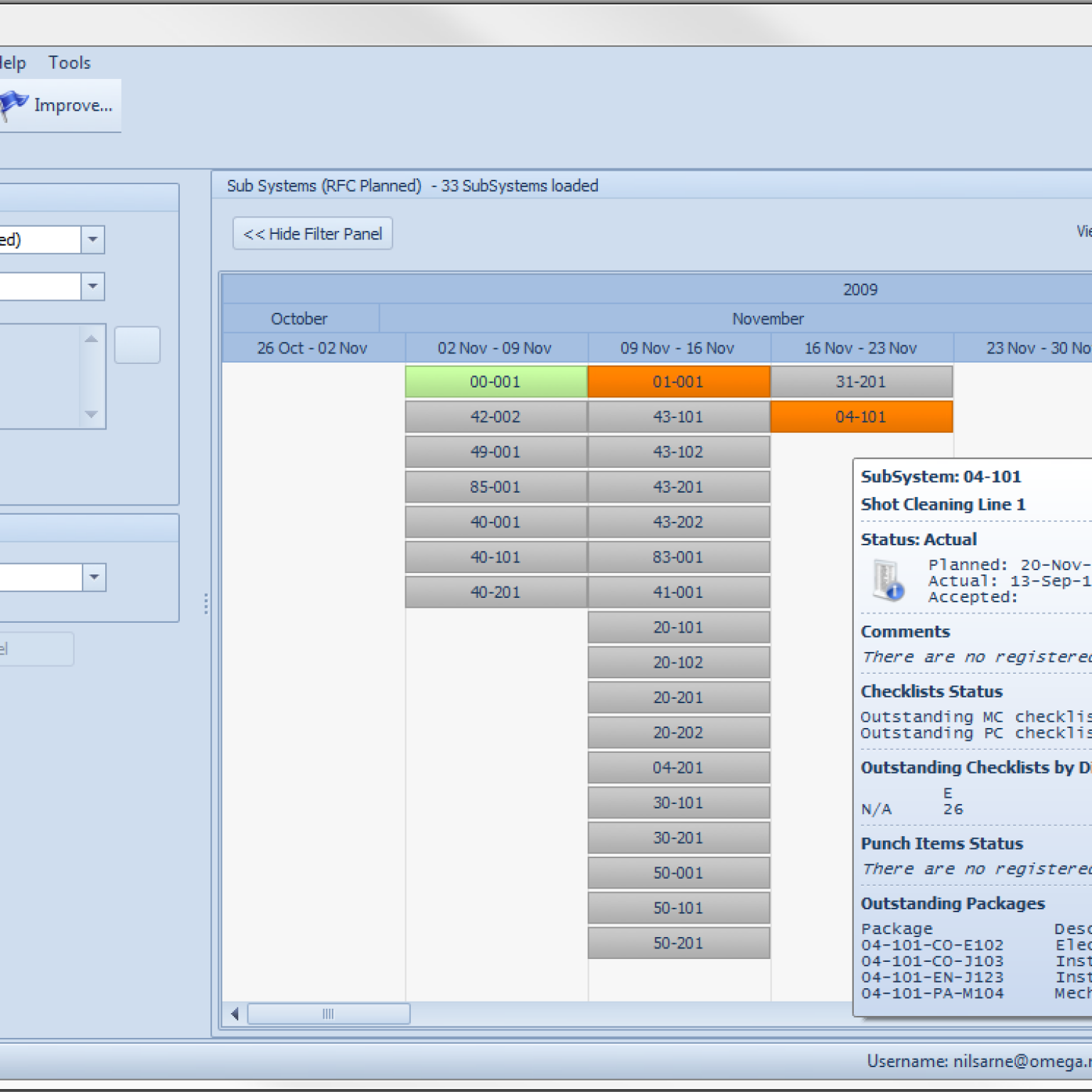Screen dimensions: 1092x1092
Task: Select the 30-101 subsystem block
Action: (x=678, y=803)
